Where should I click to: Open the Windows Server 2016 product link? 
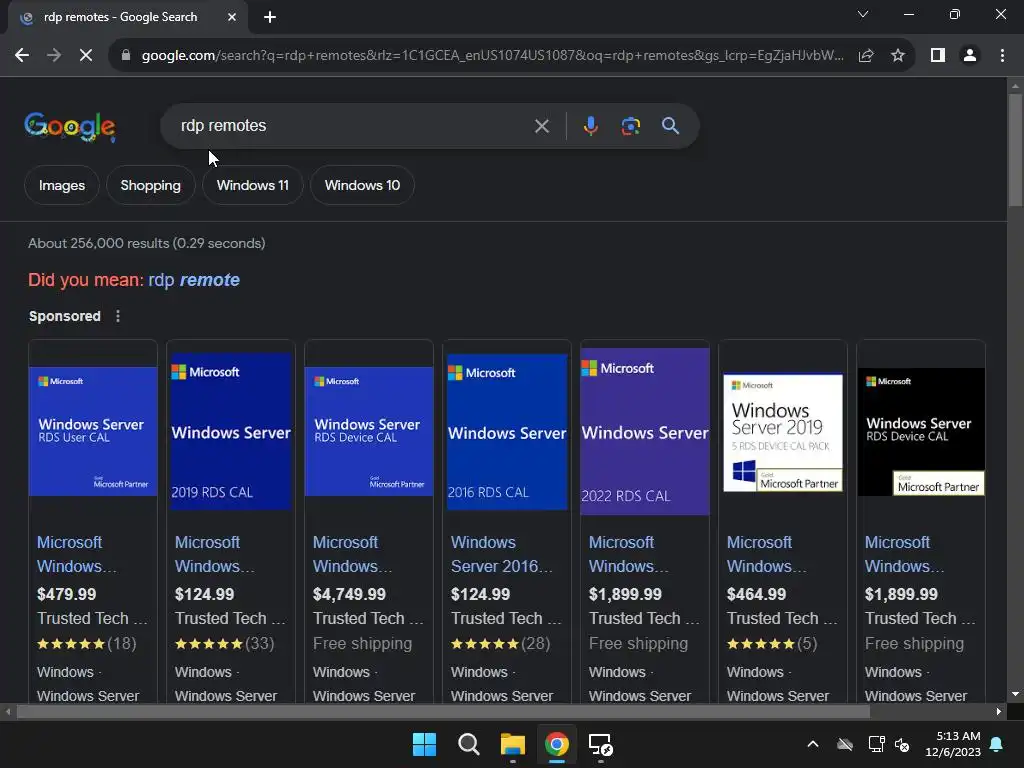pos(502,554)
